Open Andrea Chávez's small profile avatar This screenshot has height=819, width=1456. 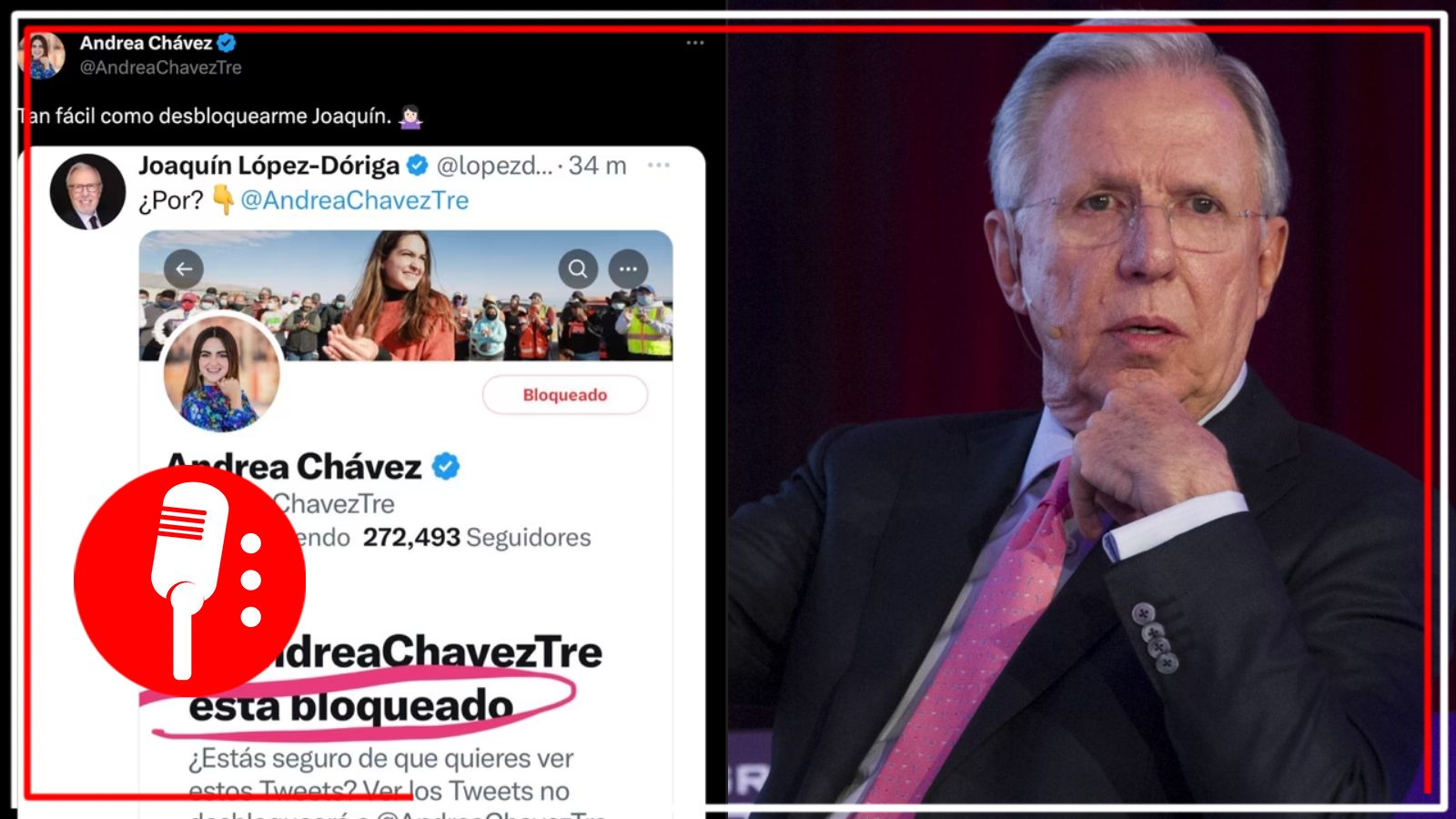[42, 56]
